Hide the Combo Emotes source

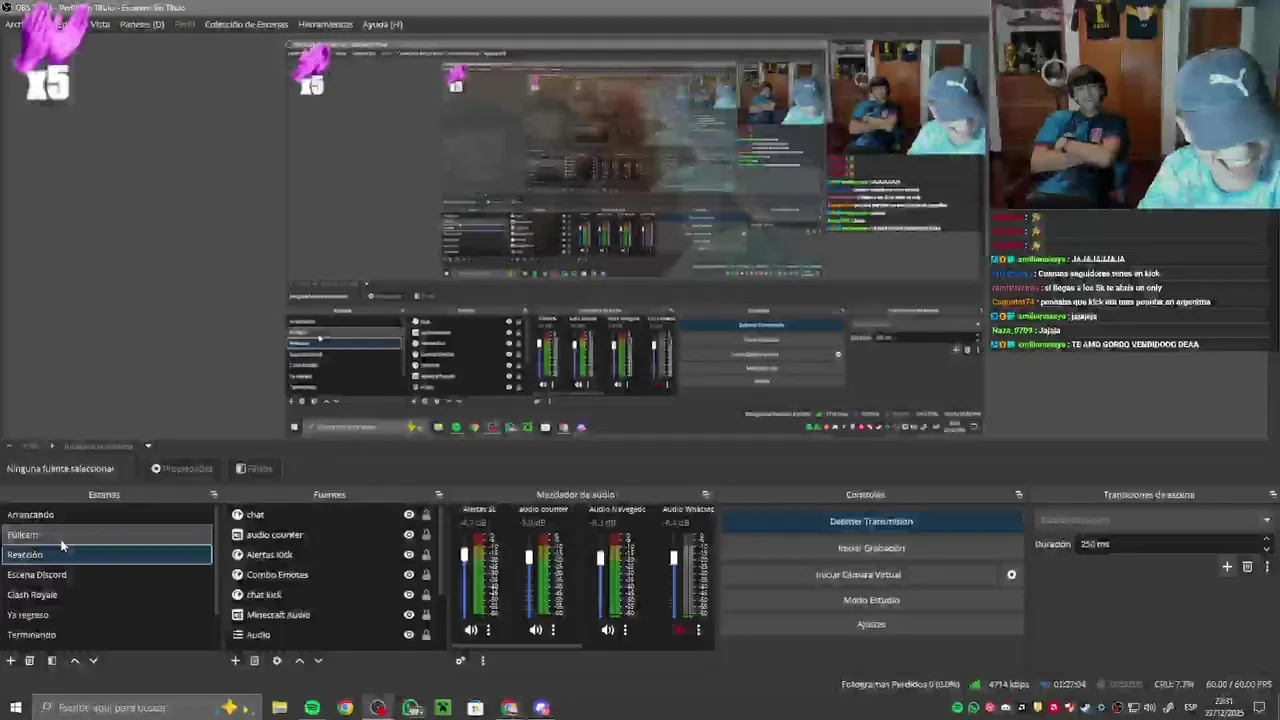click(408, 575)
